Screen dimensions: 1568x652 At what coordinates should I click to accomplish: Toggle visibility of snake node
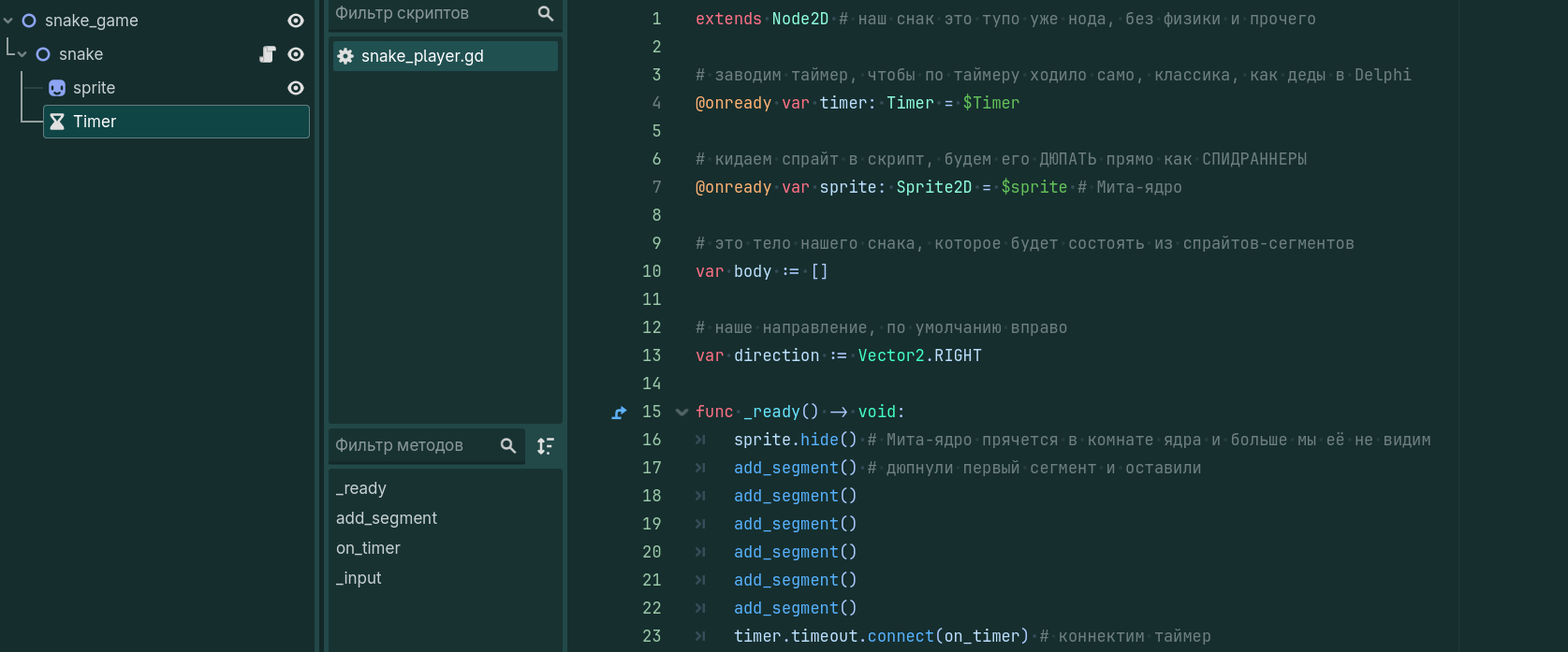pos(296,54)
